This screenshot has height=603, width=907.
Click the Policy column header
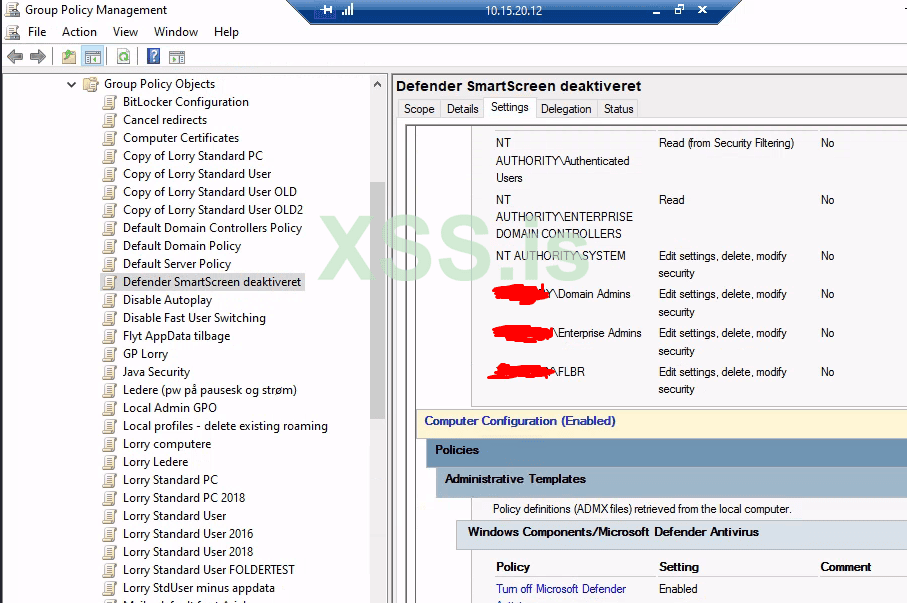513,567
